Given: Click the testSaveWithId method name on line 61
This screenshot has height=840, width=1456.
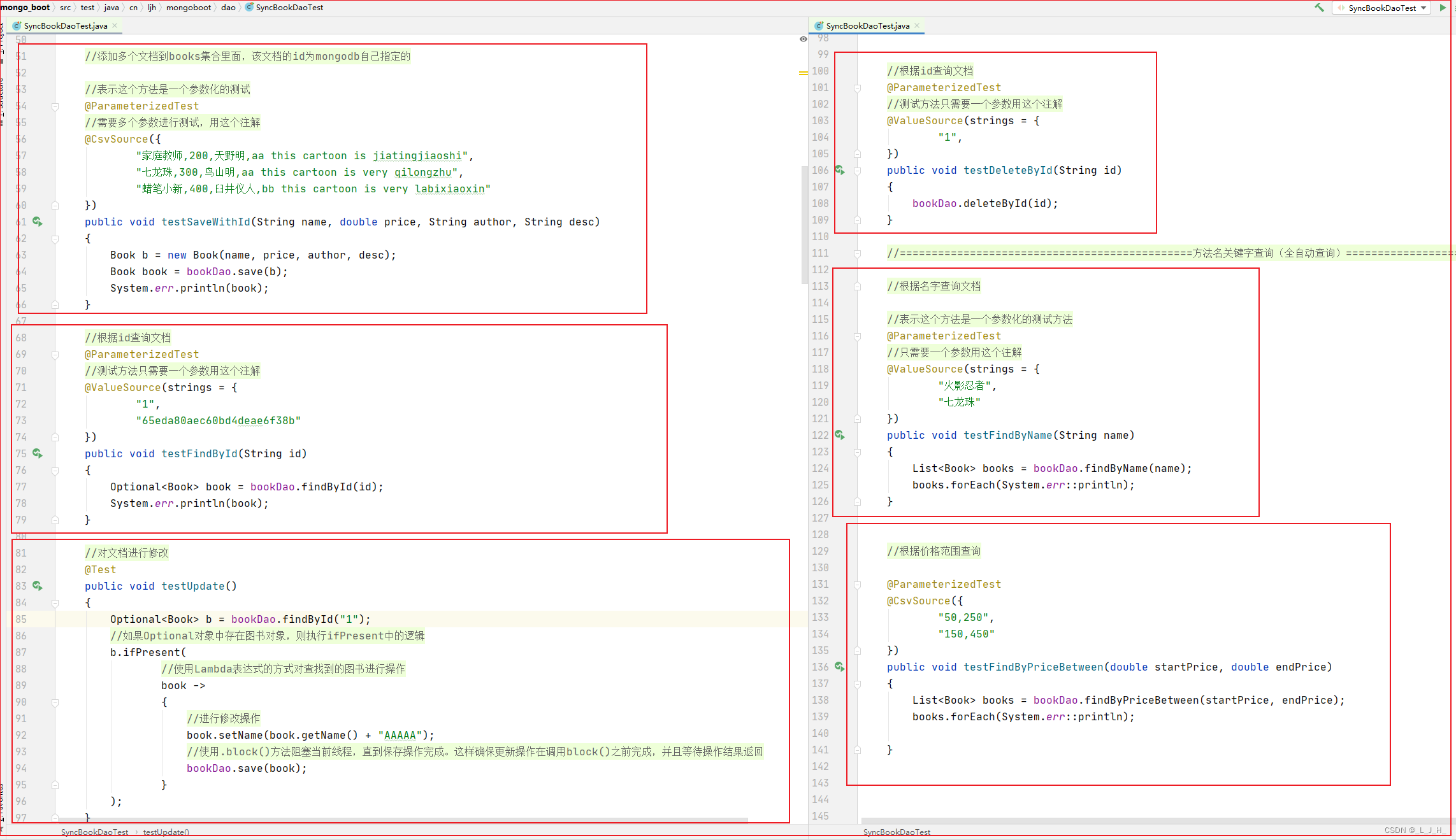Looking at the screenshot, I should [206, 222].
